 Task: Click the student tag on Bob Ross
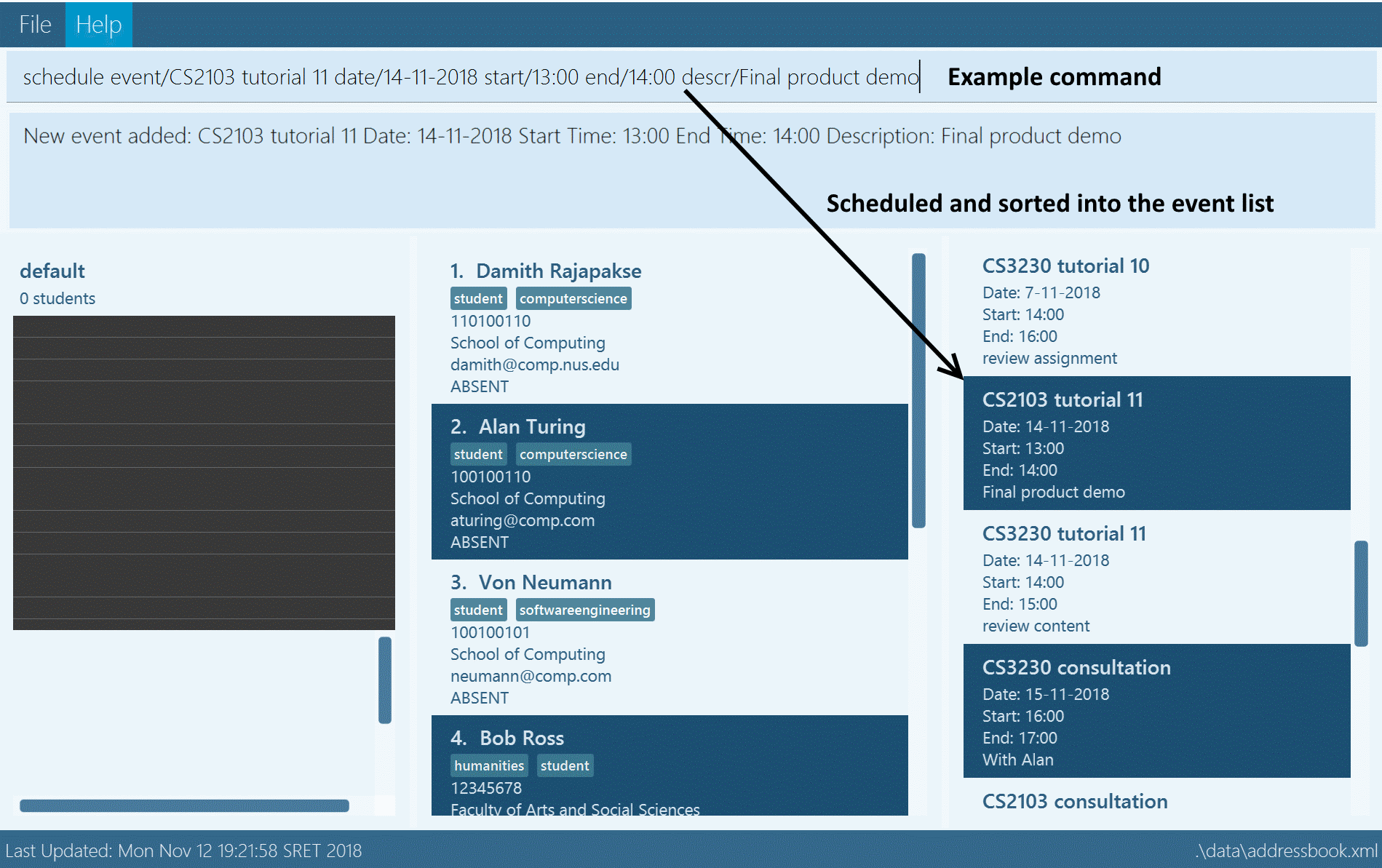[x=565, y=765]
